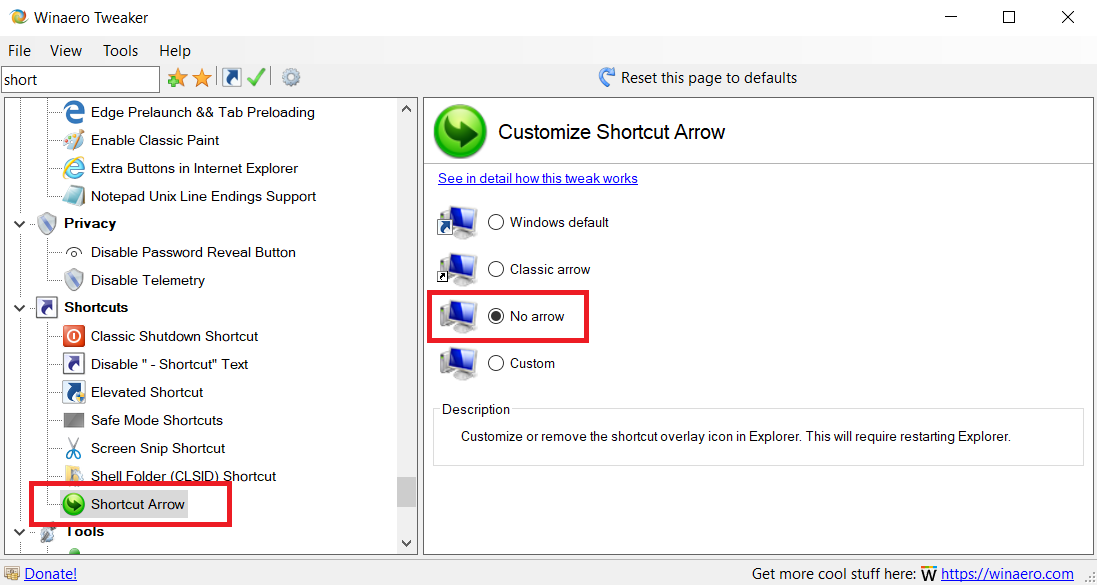This screenshot has width=1097, height=585.
Task: Select the Windows default radio button
Action: click(x=496, y=223)
